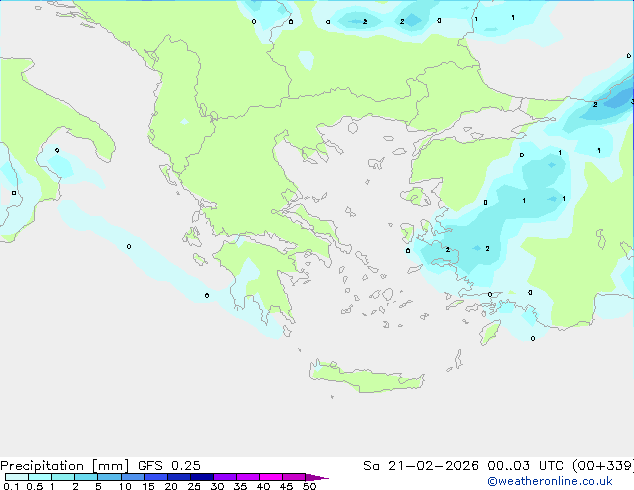Select the 'Precipitation [mm]' title text

64,466
